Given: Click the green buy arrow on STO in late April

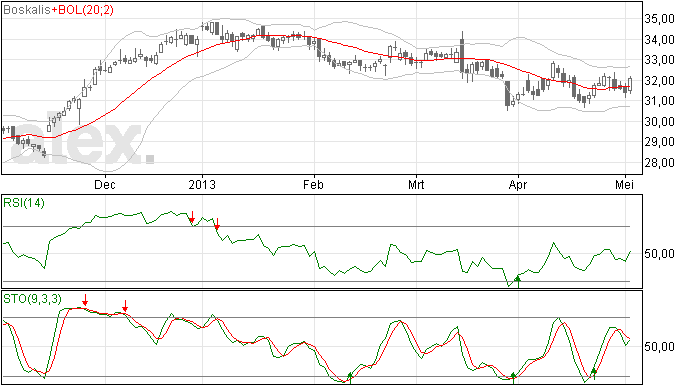Looking at the screenshot, I should 594,374.
